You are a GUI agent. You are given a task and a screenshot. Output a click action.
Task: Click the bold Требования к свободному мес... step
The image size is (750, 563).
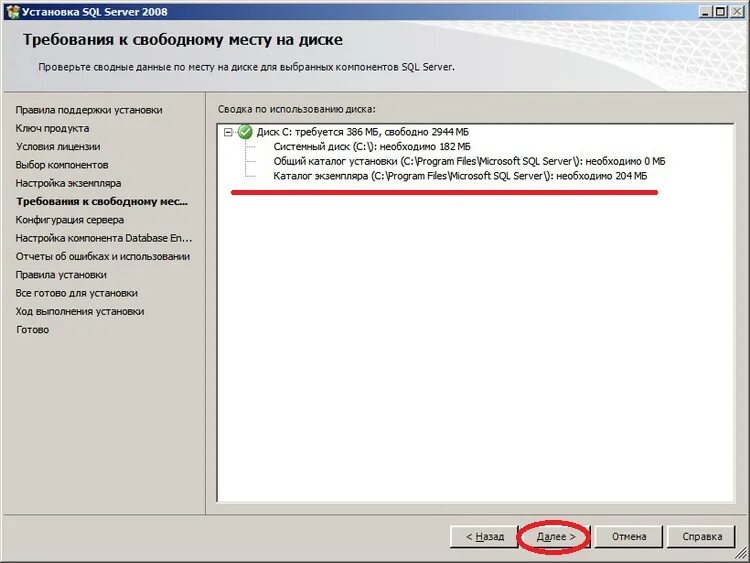[x=101, y=201]
